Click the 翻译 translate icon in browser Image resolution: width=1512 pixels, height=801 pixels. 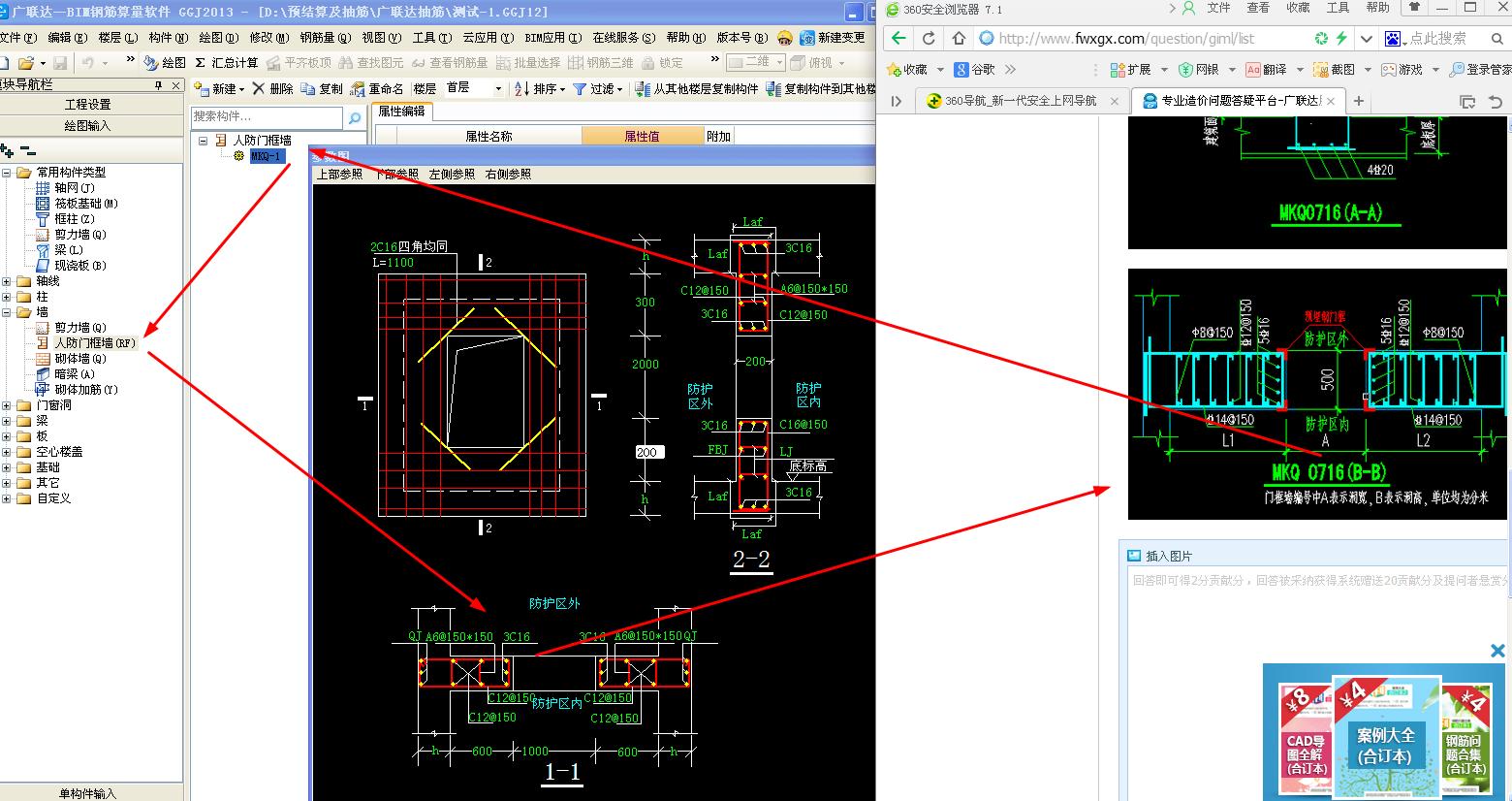click(1253, 70)
